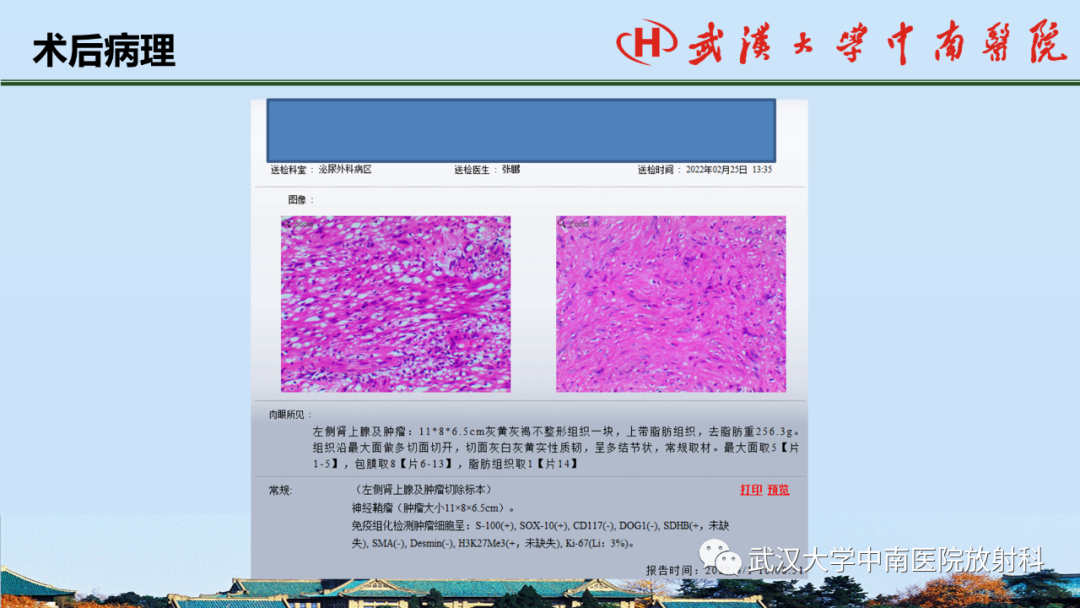1080x608 pixels.
Task: Open the right pathology microscope image
Action: [671, 304]
